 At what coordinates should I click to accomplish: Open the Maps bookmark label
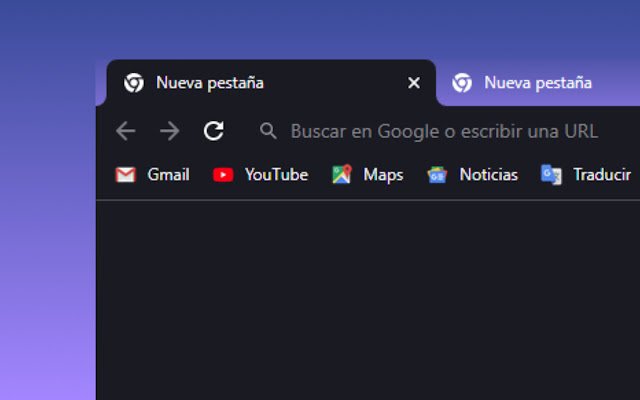(x=383, y=175)
